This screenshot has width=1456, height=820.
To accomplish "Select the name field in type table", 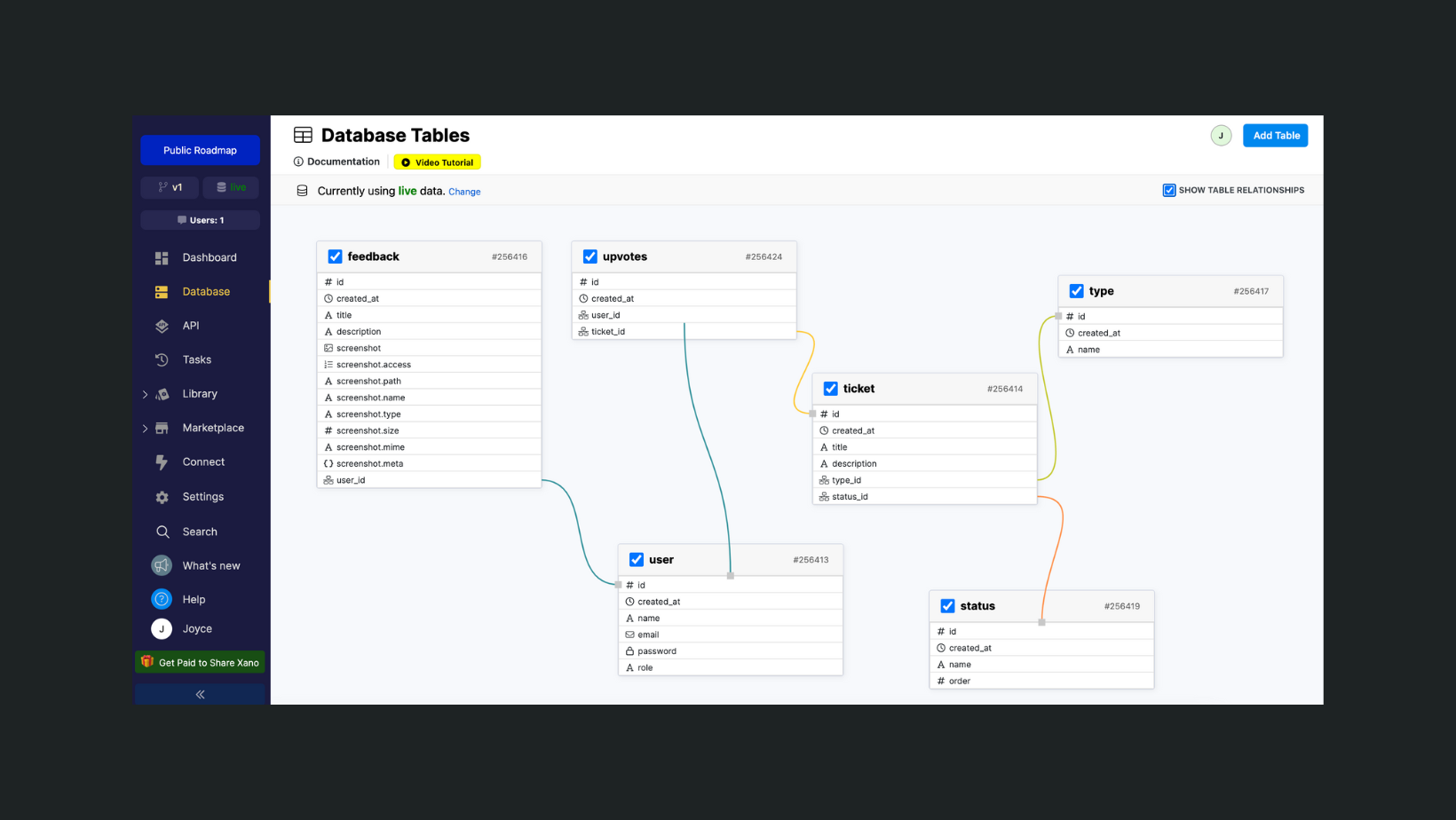I will 1170,350.
